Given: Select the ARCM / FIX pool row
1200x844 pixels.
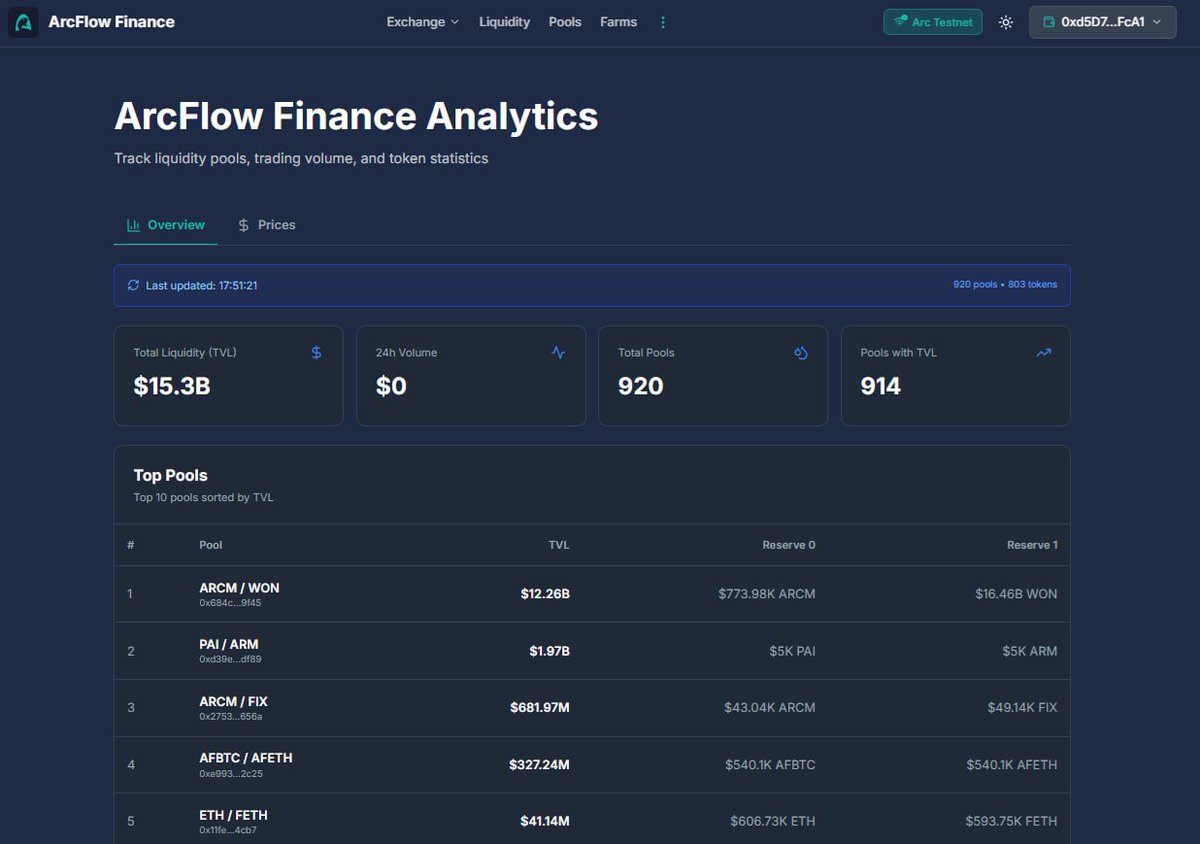Looking at the screenshot, I should click(x=592, y=708).
